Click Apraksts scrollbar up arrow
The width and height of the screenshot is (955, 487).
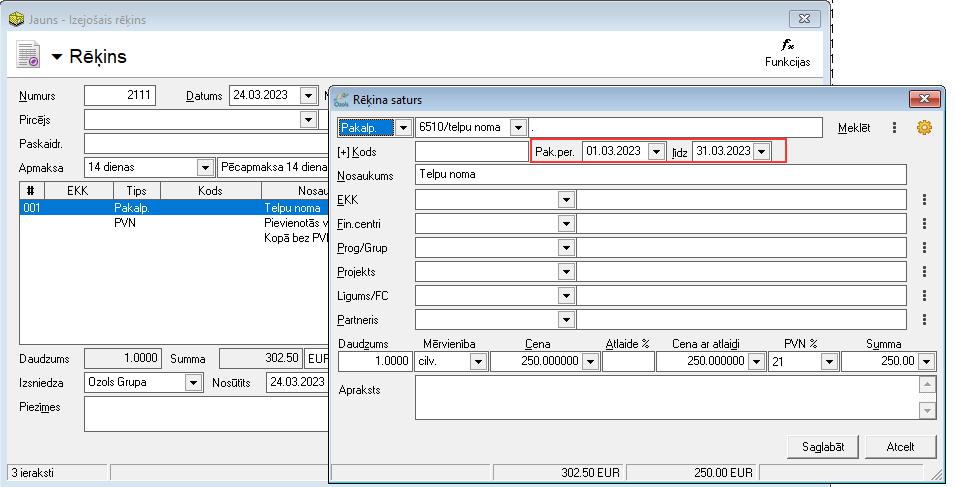[x=927, y=384]
